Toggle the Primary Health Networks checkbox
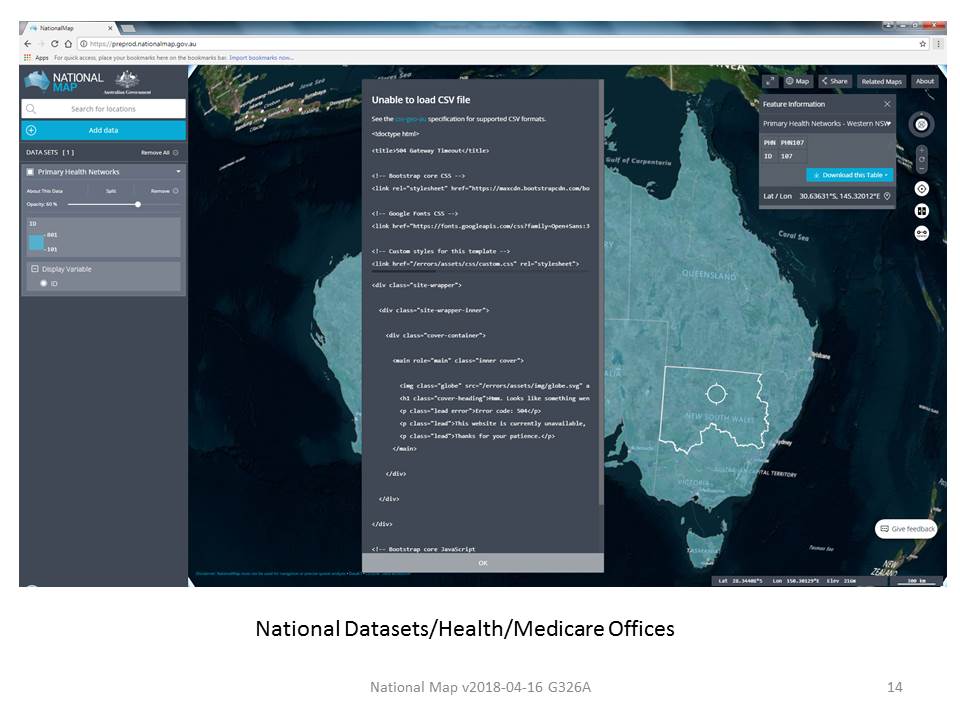The width and height of the screenshot is (960, 720). [x=30, y=172]
